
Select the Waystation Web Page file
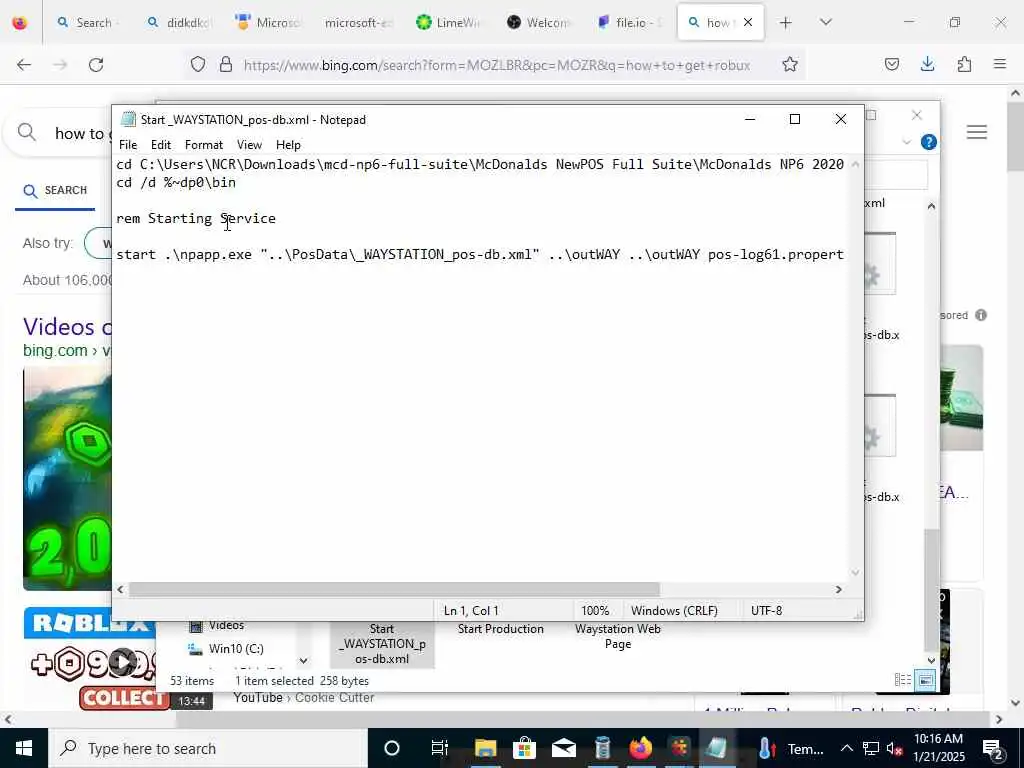pyautogui.click(x=618, y=636)
